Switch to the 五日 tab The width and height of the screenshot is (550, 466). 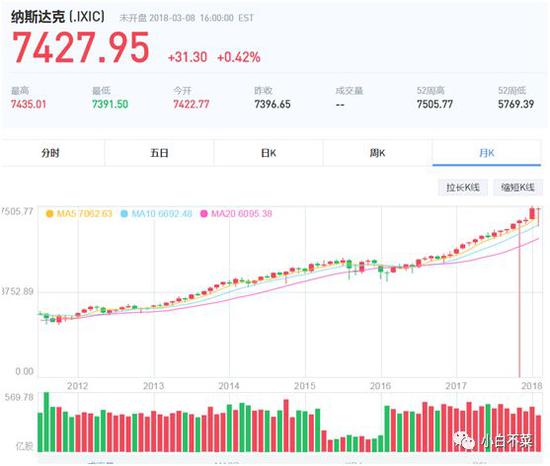coord(160,153)
